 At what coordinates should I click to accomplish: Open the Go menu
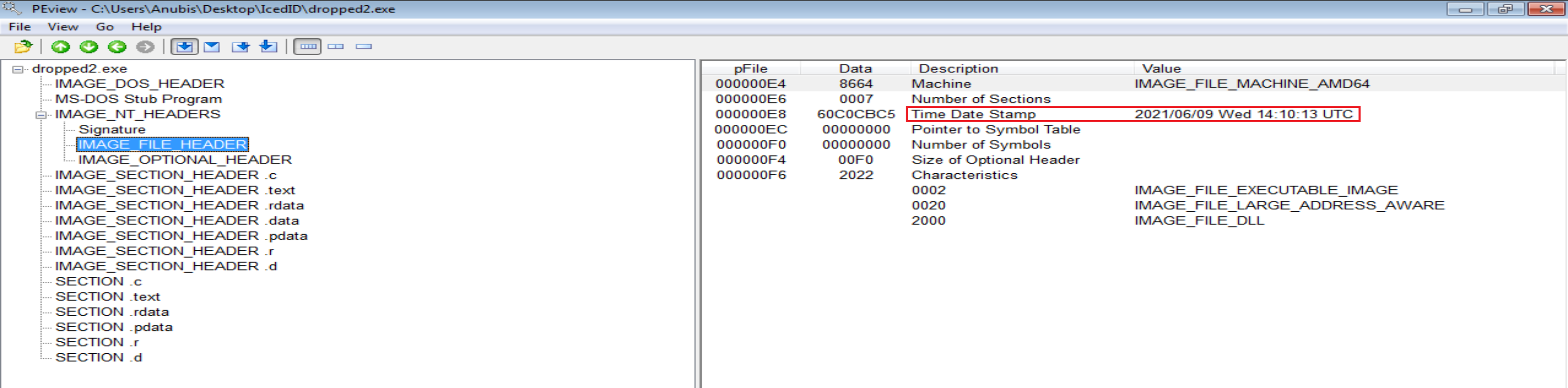coord(105,27)
